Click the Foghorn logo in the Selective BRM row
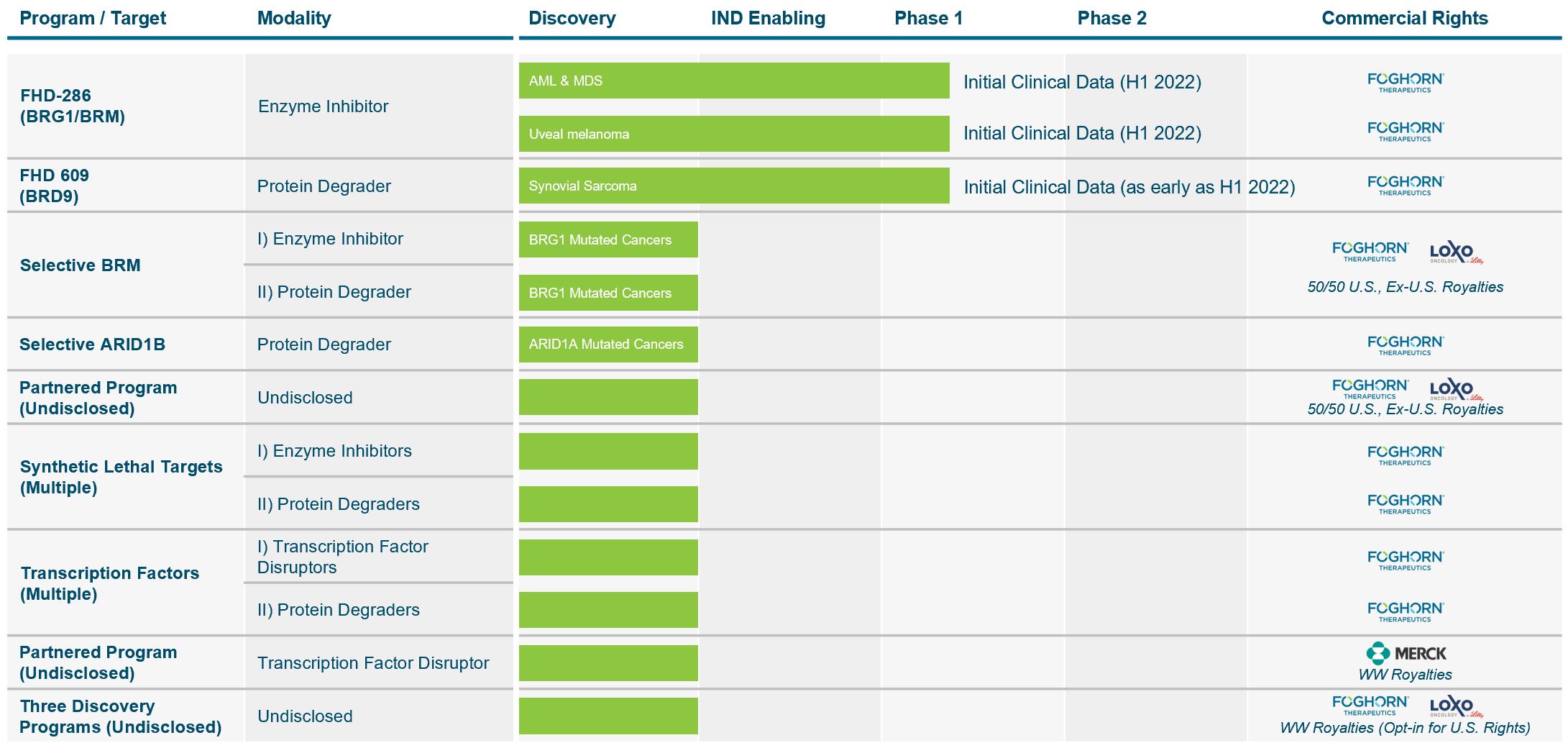The height and width of the screenshot is (748, 1568). click(1370, 252)
